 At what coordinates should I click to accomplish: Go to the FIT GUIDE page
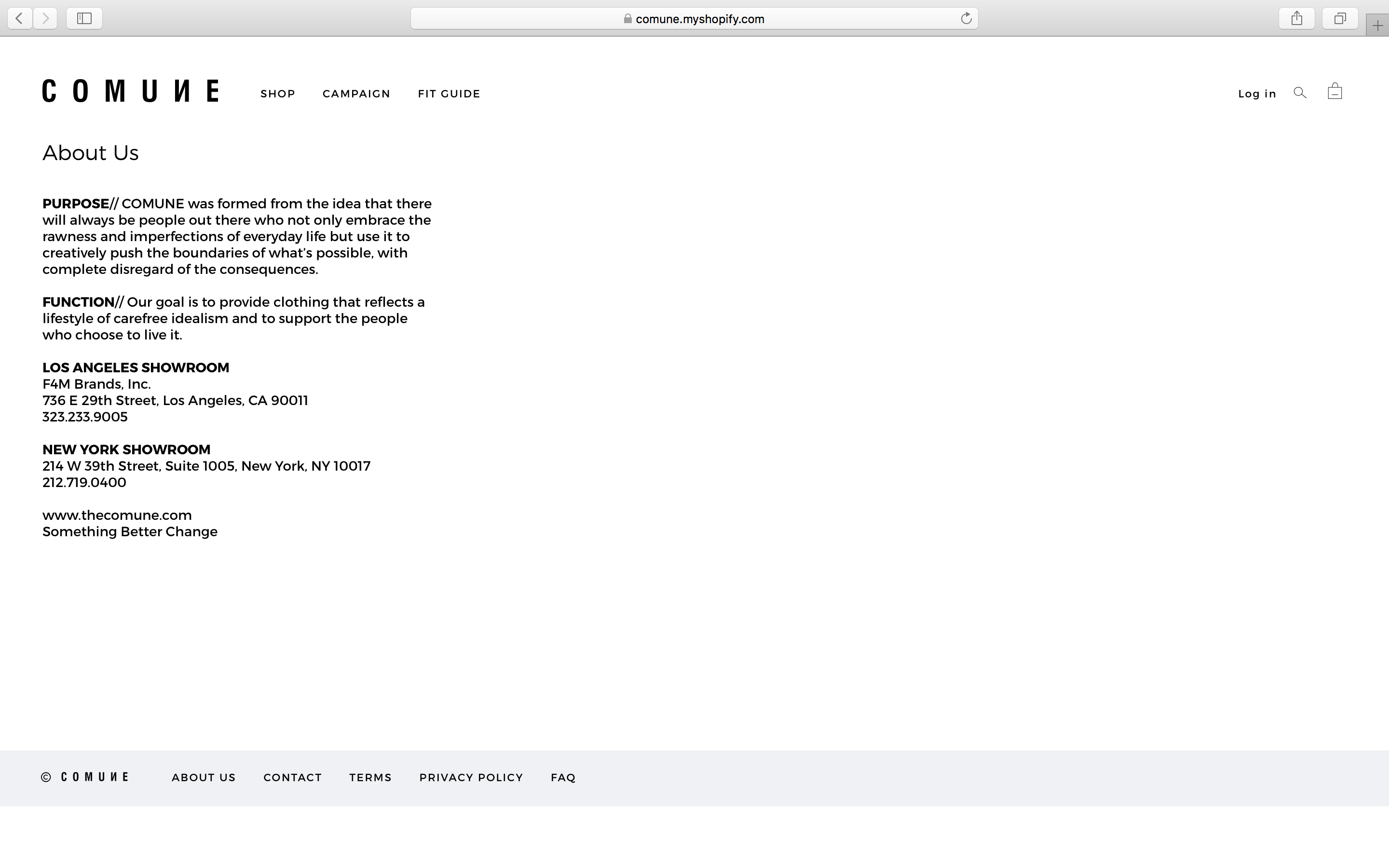tap(449, 94)
